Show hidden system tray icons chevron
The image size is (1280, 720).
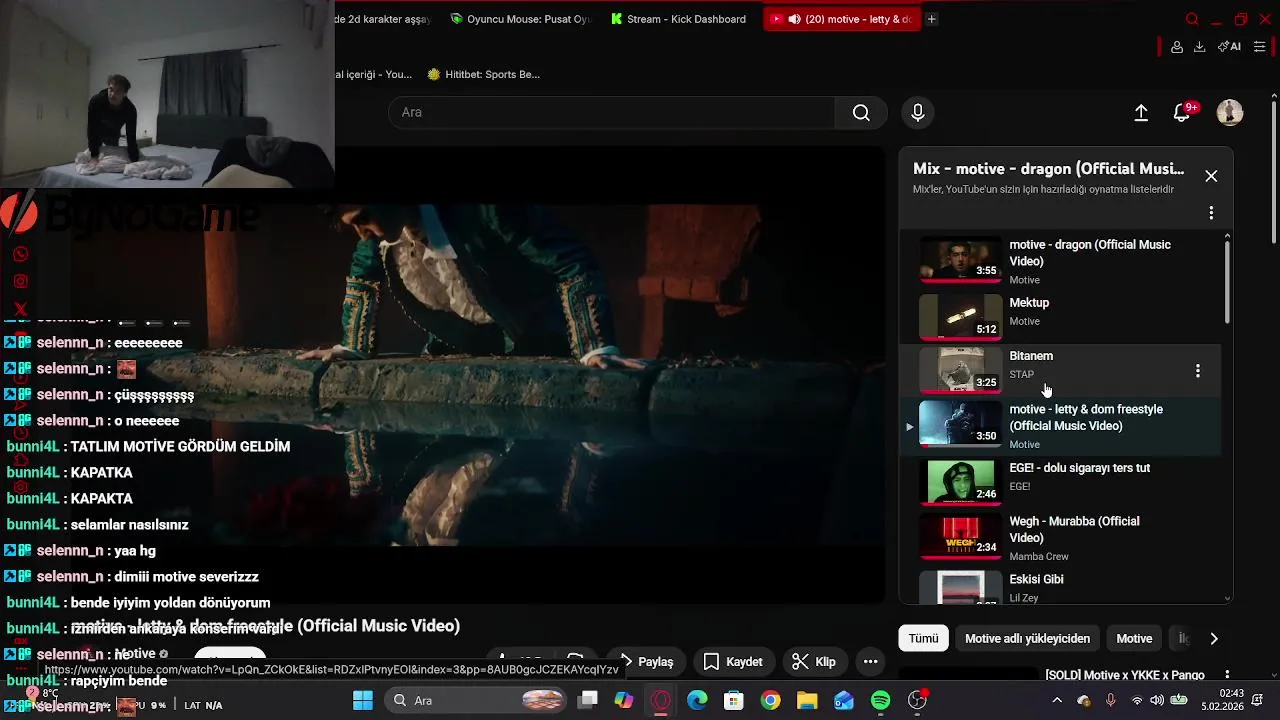click(x=1057, y=701)
